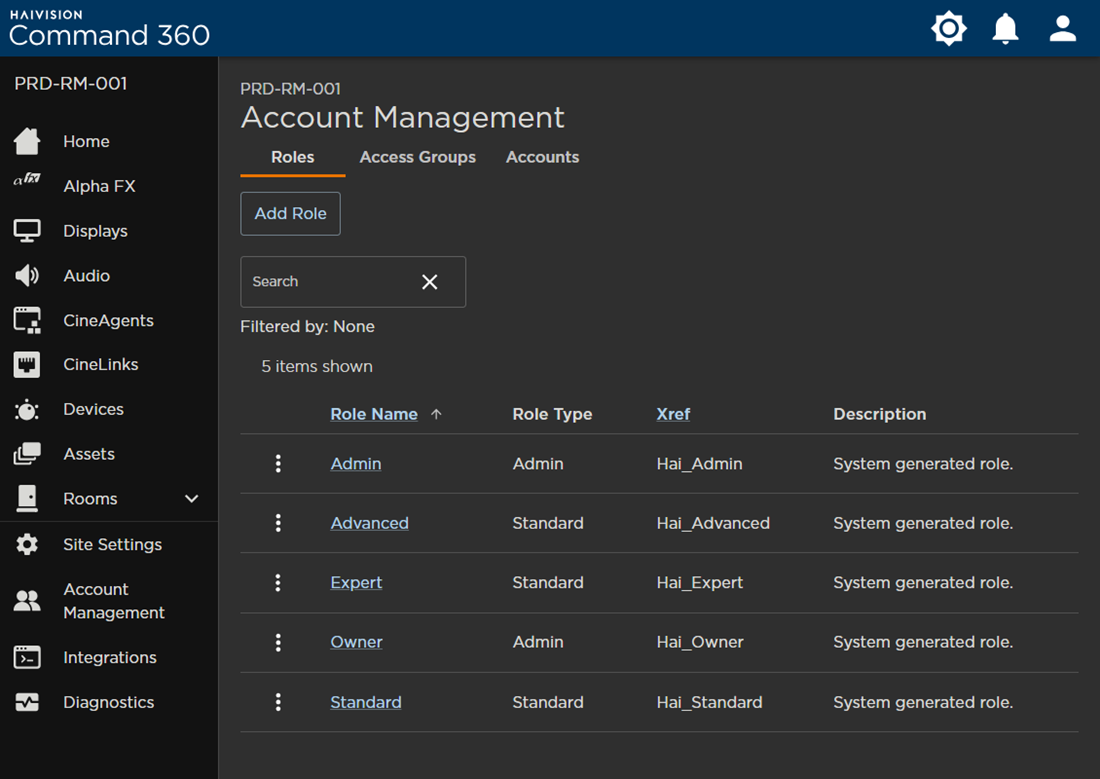Select the Hai_Owner xref cell
This screenshot has width=1100, height=779.
(x=699, y=642)
